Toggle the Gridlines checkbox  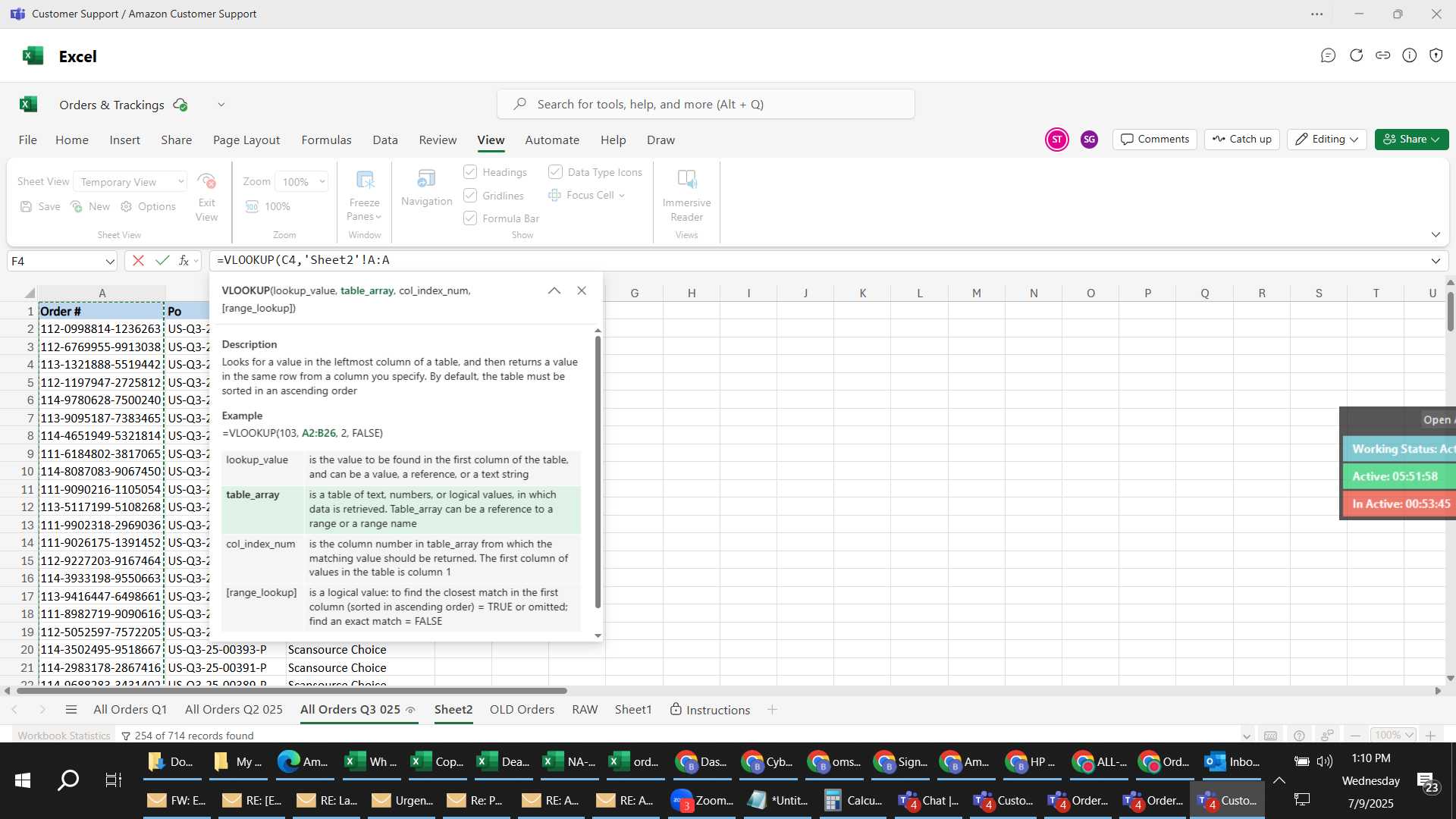470,196
